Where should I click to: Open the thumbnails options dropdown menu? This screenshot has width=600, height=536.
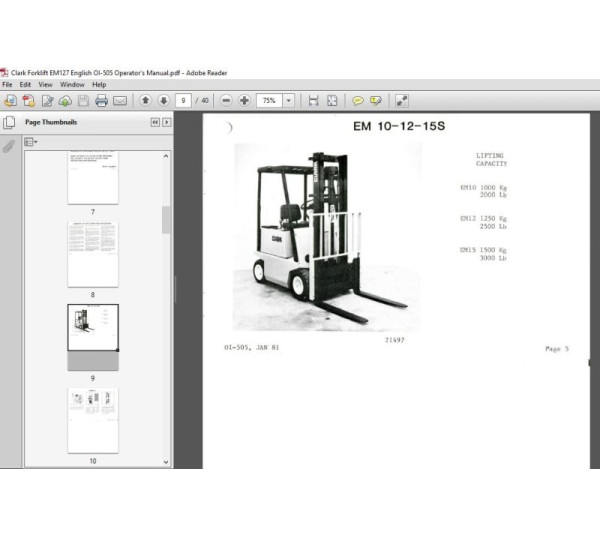click(31, 142)
